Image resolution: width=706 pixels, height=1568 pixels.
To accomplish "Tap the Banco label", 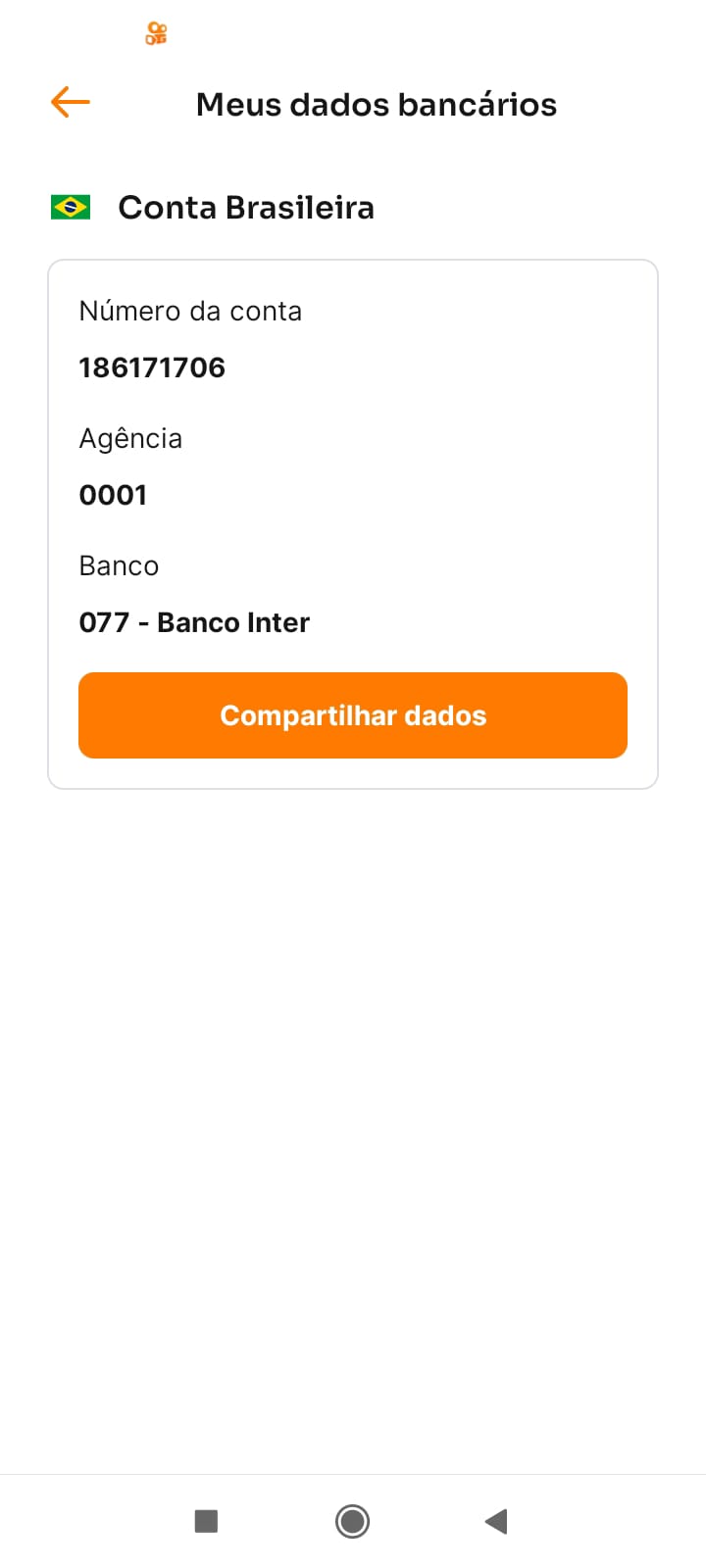I will [119, 566].
